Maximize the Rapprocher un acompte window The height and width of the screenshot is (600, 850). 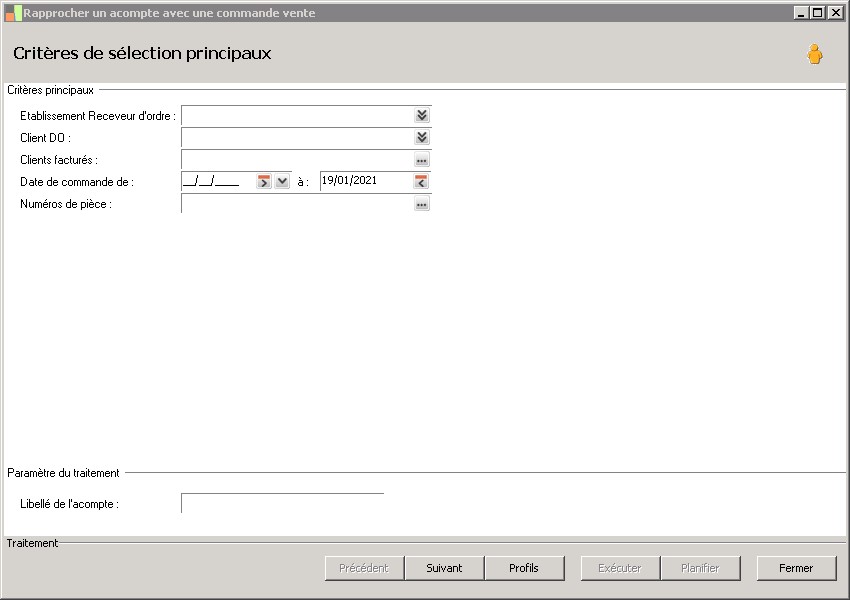pos(818,12)
